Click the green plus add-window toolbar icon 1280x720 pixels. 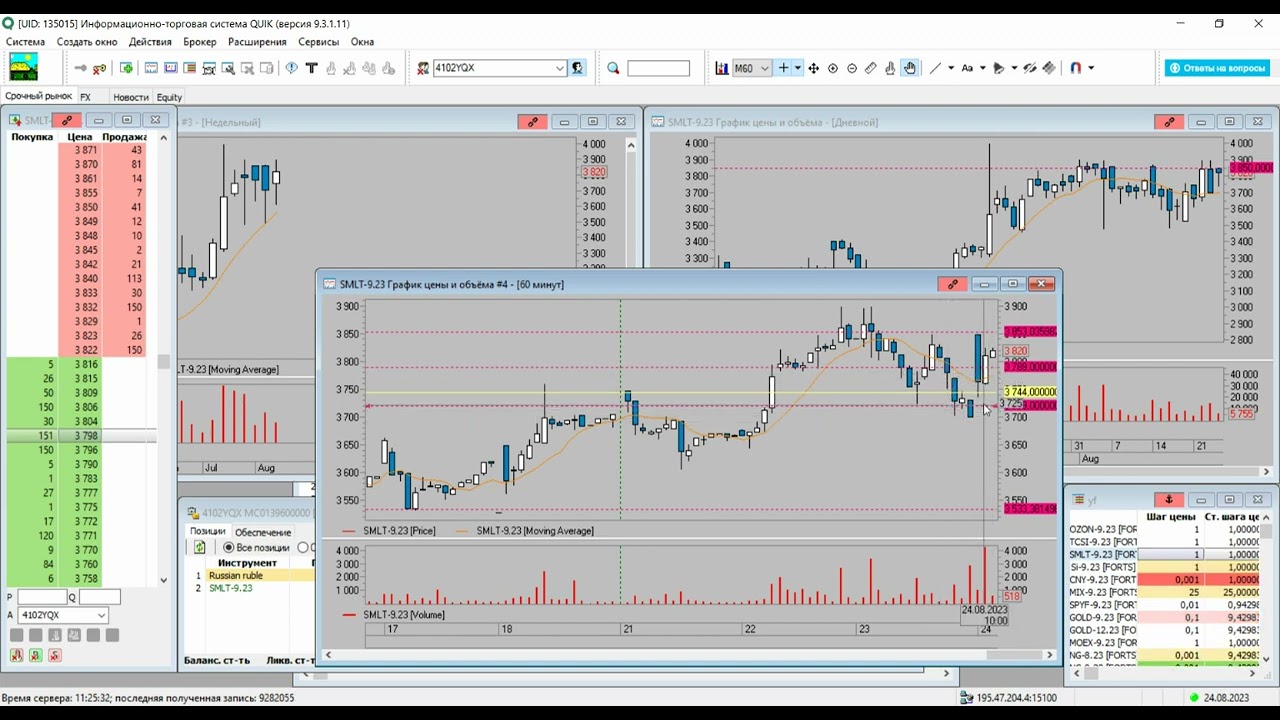(x=126, y=68)
